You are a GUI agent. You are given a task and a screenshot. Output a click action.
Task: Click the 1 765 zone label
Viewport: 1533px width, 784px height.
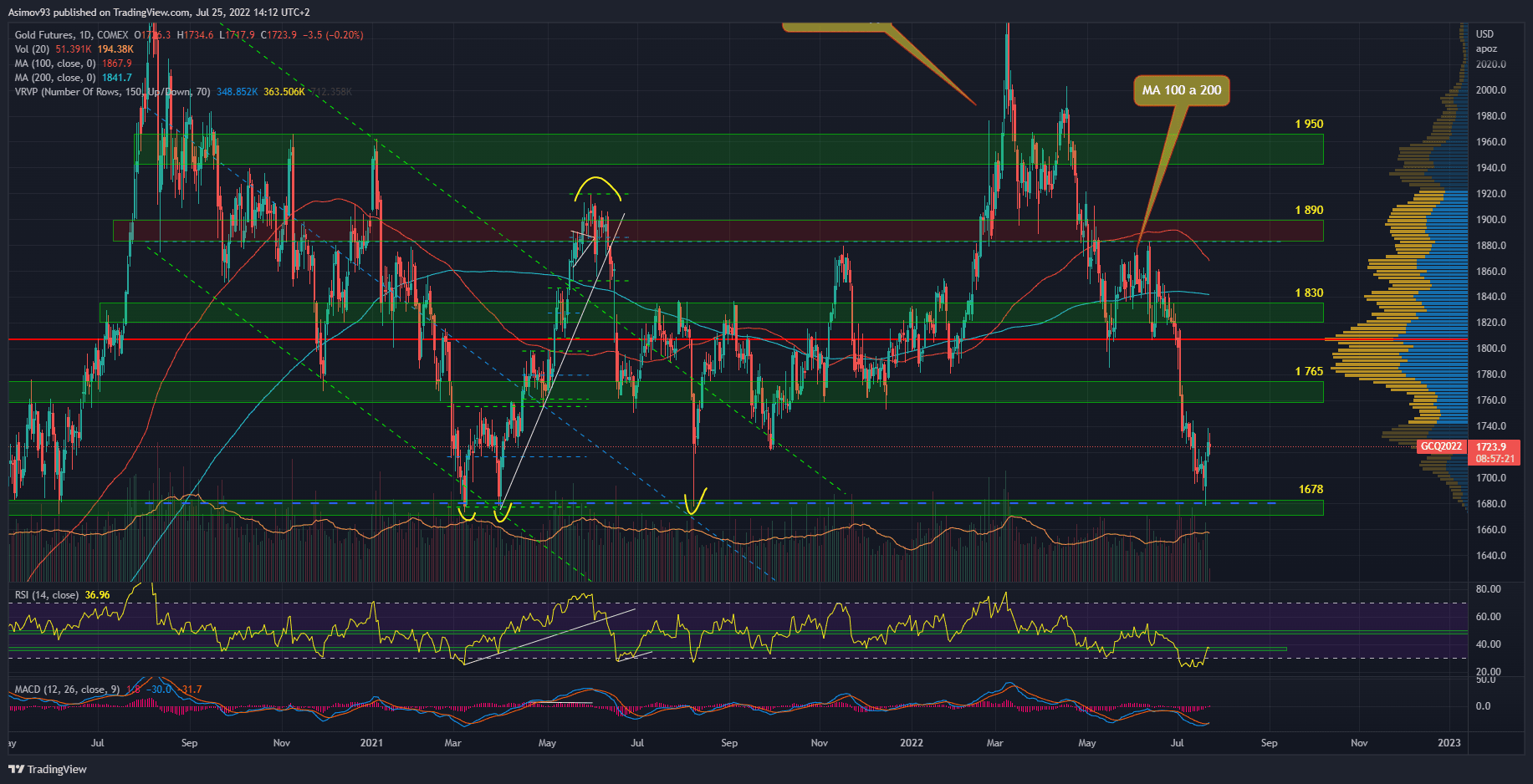[1309, 372]
